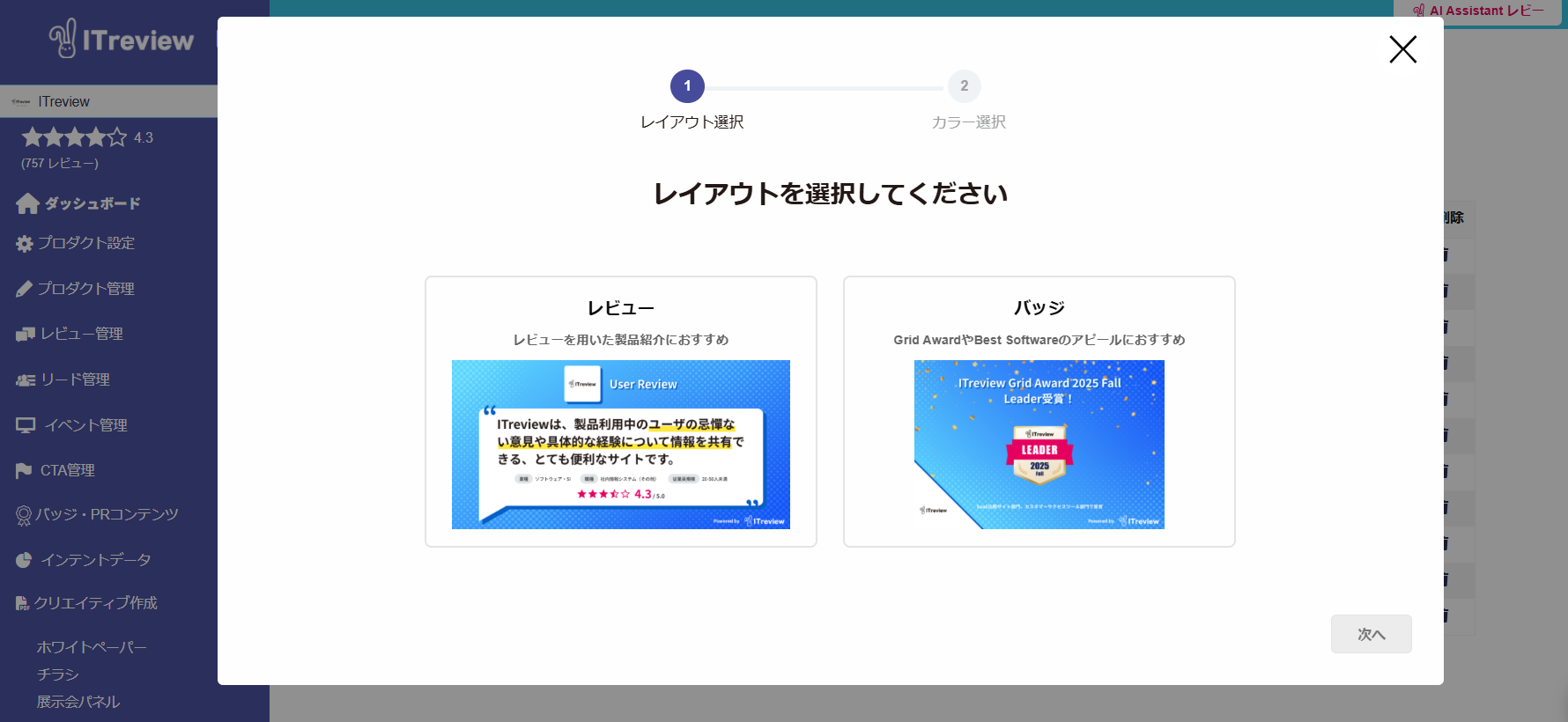Image resolution: width=1568 pixels, height=722 pixels.
Task: Open 展示会パネル in the sidebar
Action: coord(78,702)
